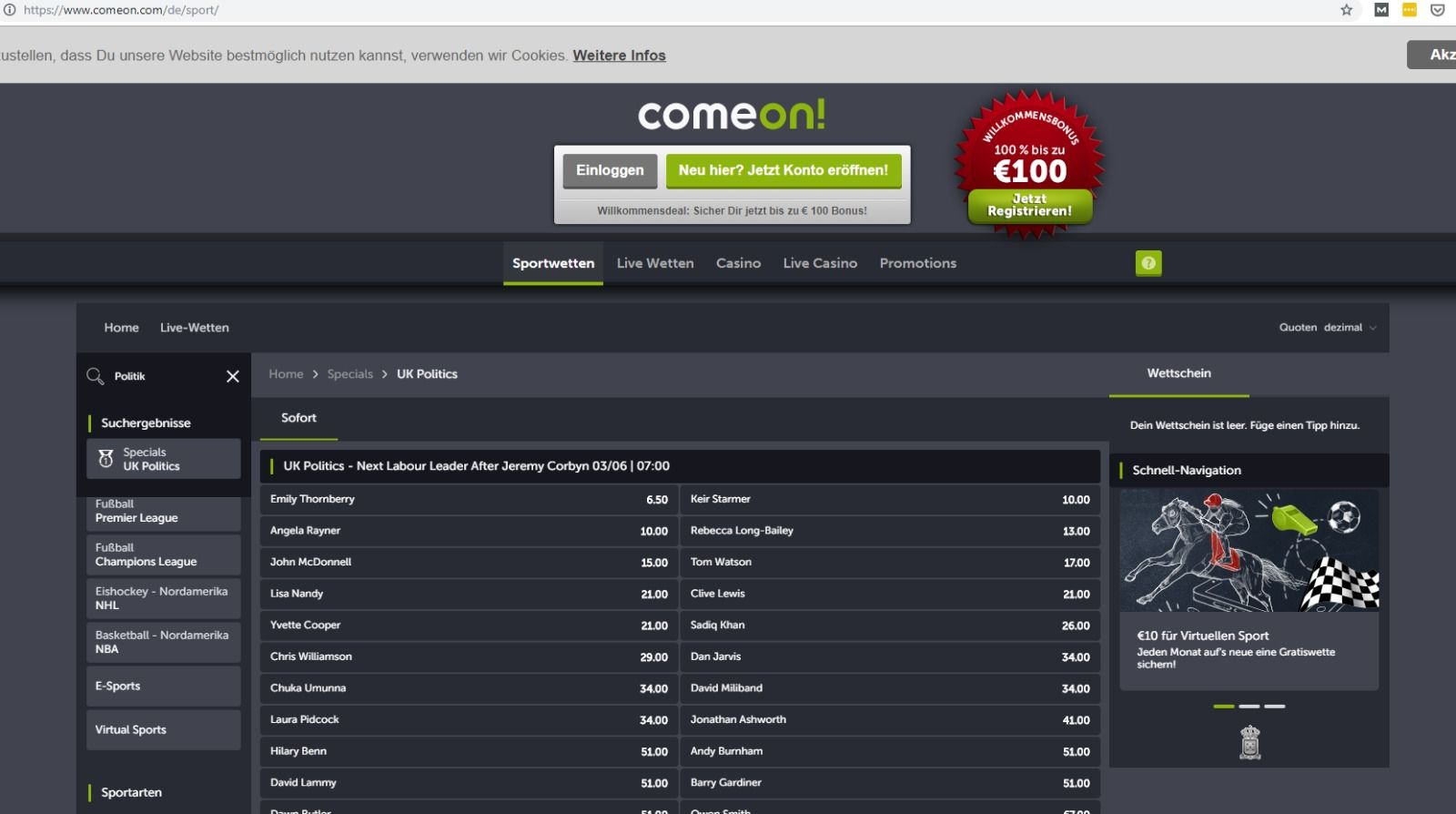Open the Gmail extension icon
Screen dimensions: 1456x814
click(1381, 10)
